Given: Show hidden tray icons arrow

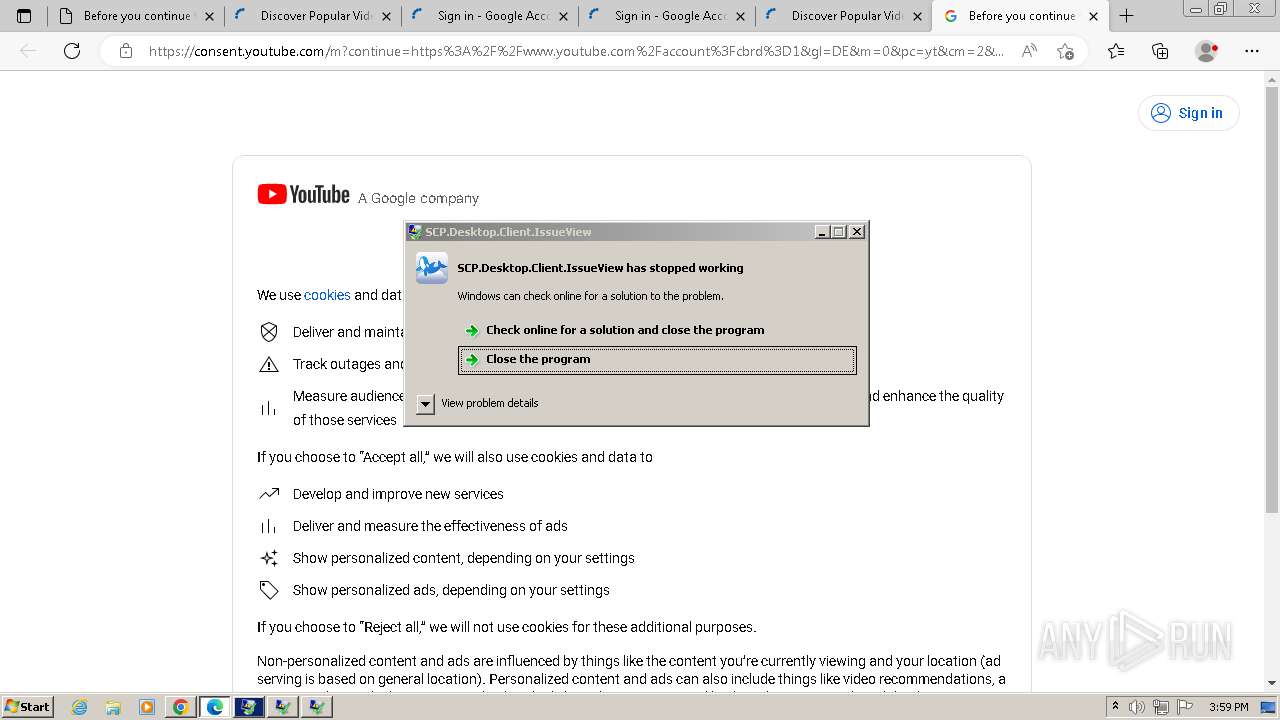Looking at the screenshot, I should point(1116,707).
